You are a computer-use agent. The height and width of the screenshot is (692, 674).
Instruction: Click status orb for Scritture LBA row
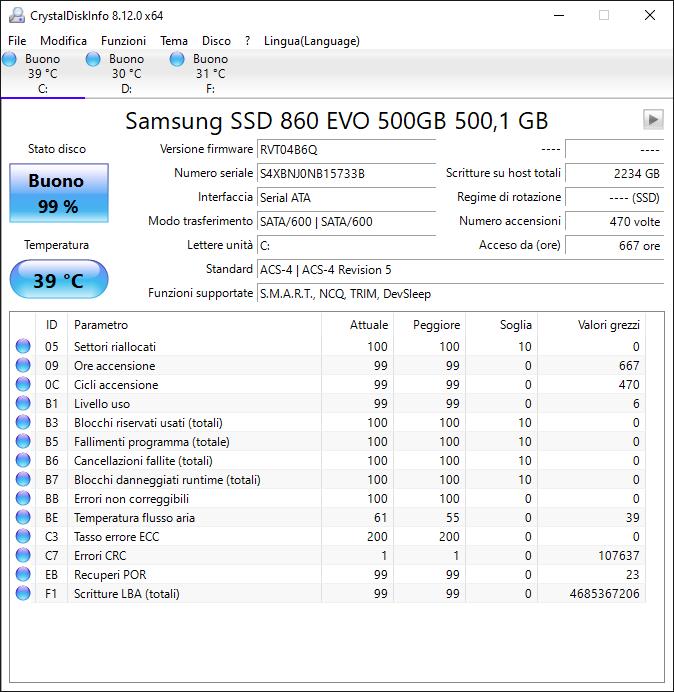coord(23,593)
